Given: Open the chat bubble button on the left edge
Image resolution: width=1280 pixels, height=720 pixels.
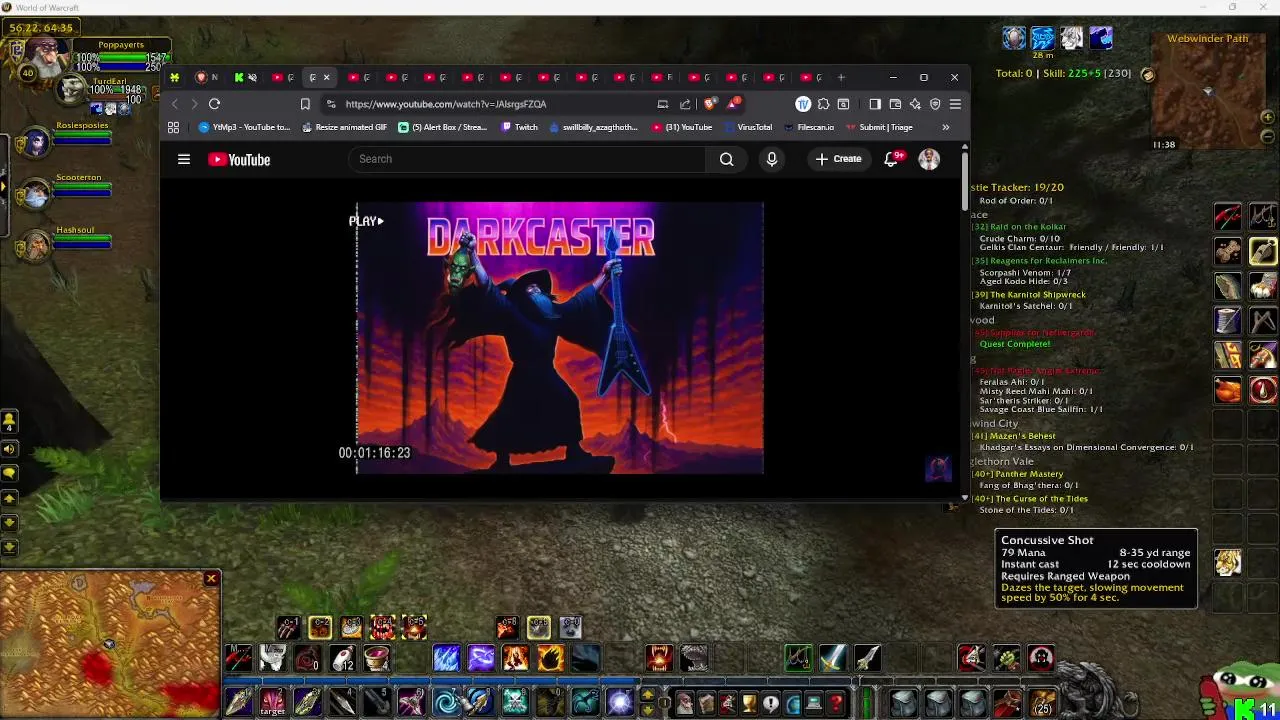Looking at the screenshot, I should click(10, 473).
